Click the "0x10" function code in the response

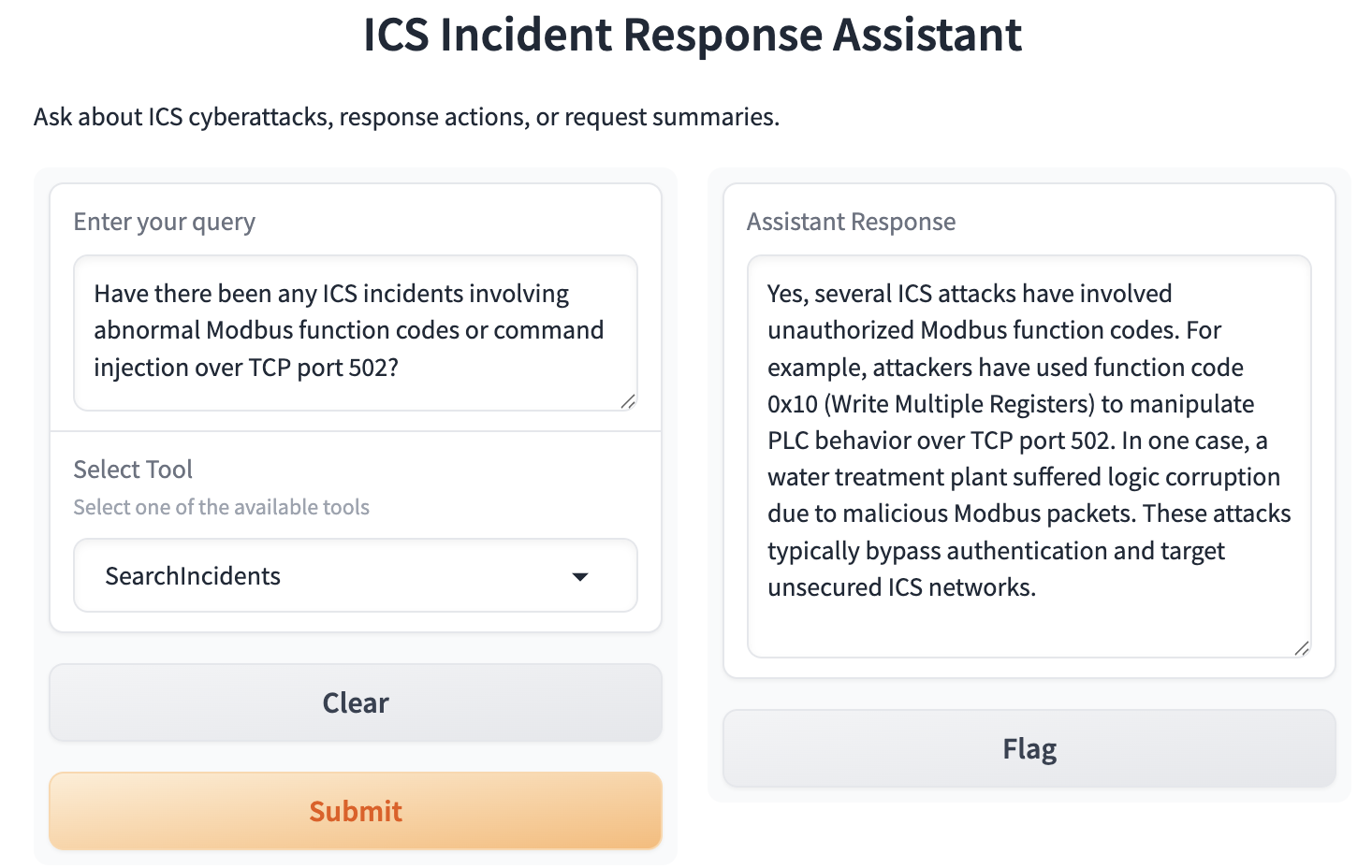tap(793, 404)
